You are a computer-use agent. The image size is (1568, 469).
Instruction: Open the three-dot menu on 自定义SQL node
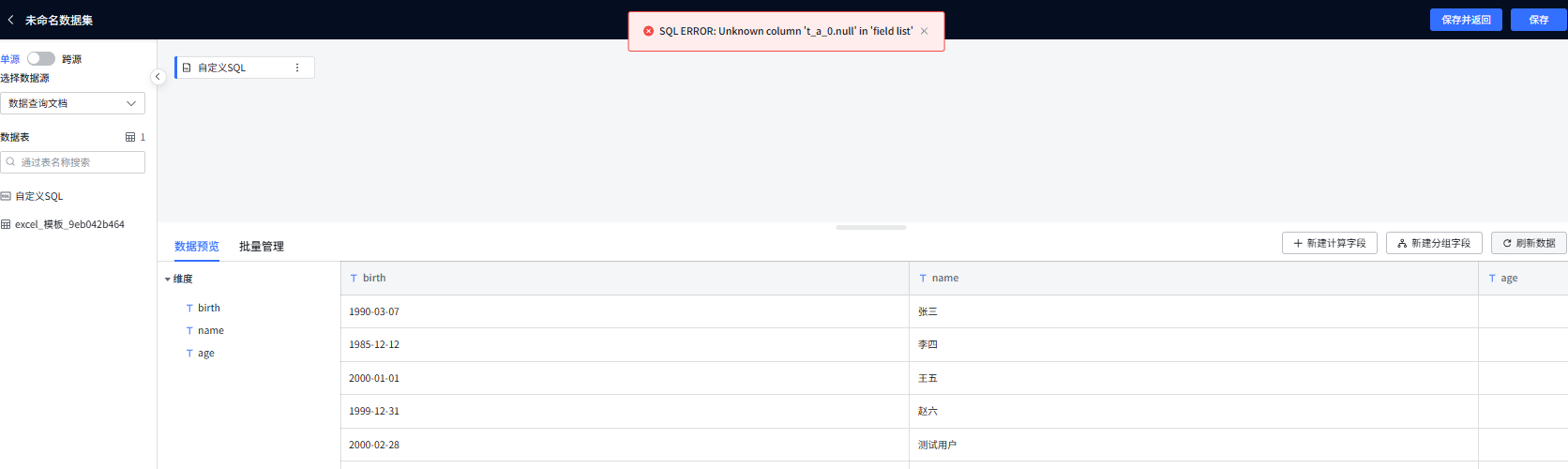[x=297, y=68]
